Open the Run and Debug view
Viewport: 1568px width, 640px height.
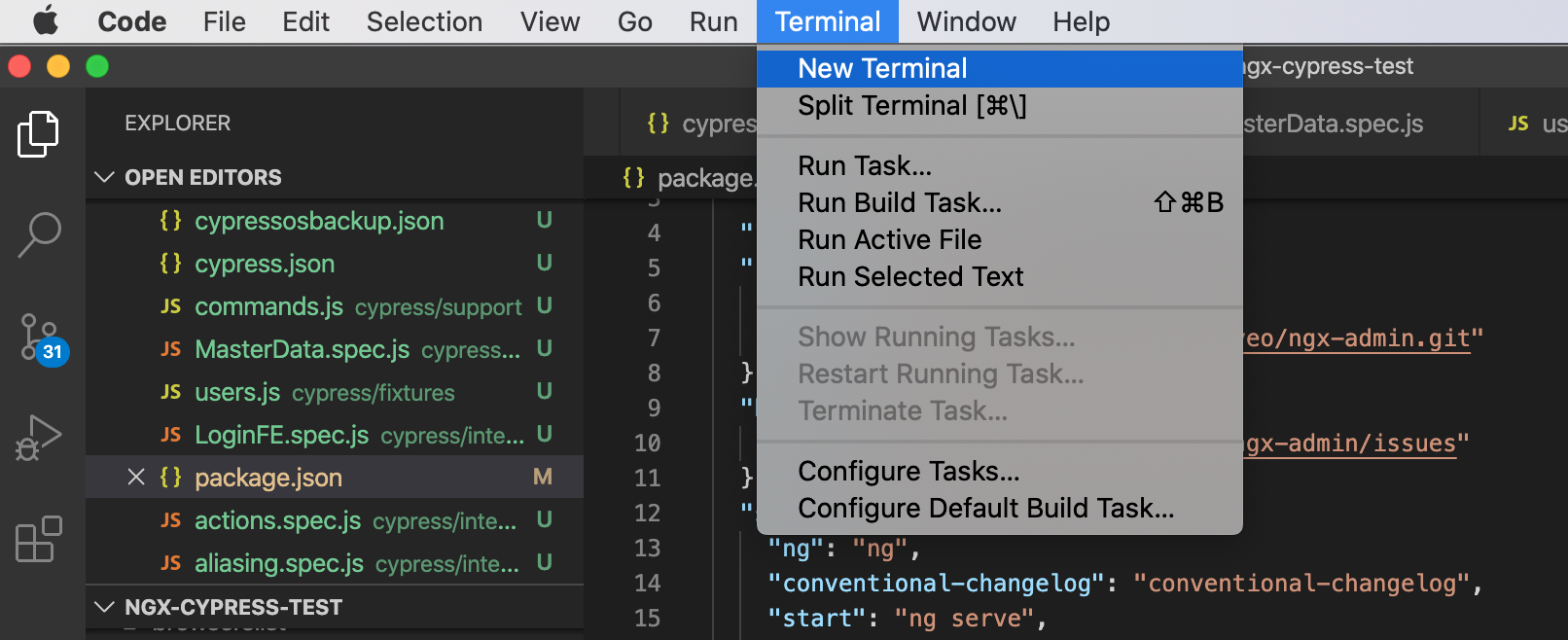pyautogui.click(x=39, y=439)
